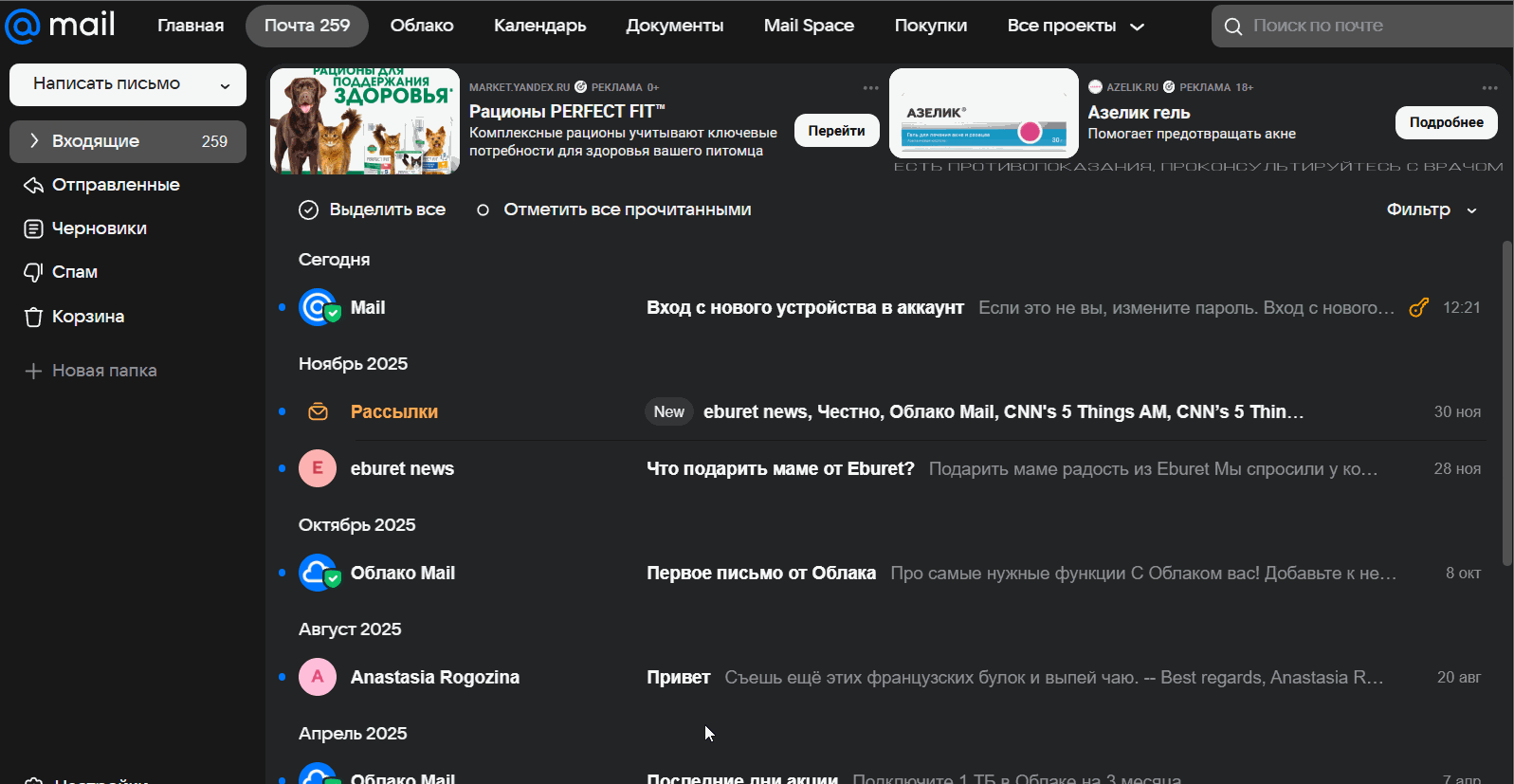Open the Spam thumbs-down icon

(x=33, y=272)
